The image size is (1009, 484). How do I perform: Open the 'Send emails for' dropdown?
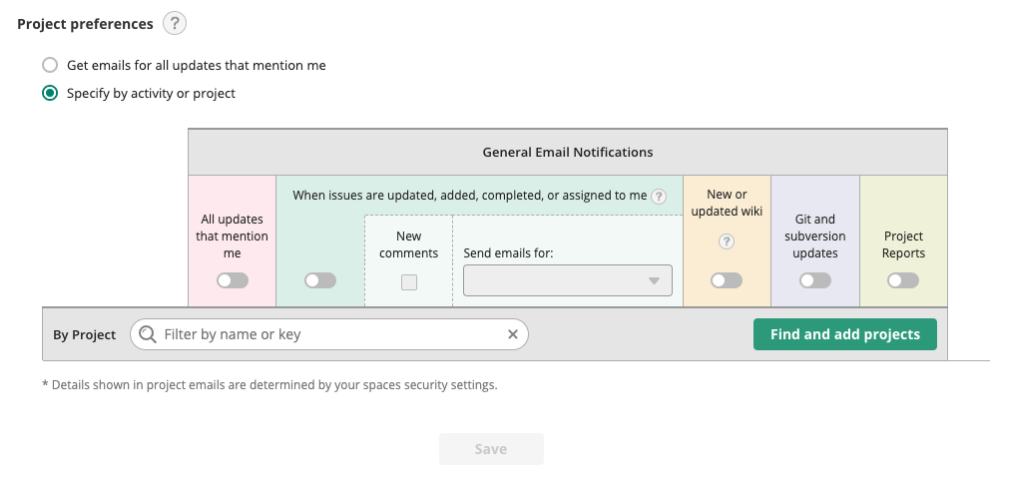567,281
